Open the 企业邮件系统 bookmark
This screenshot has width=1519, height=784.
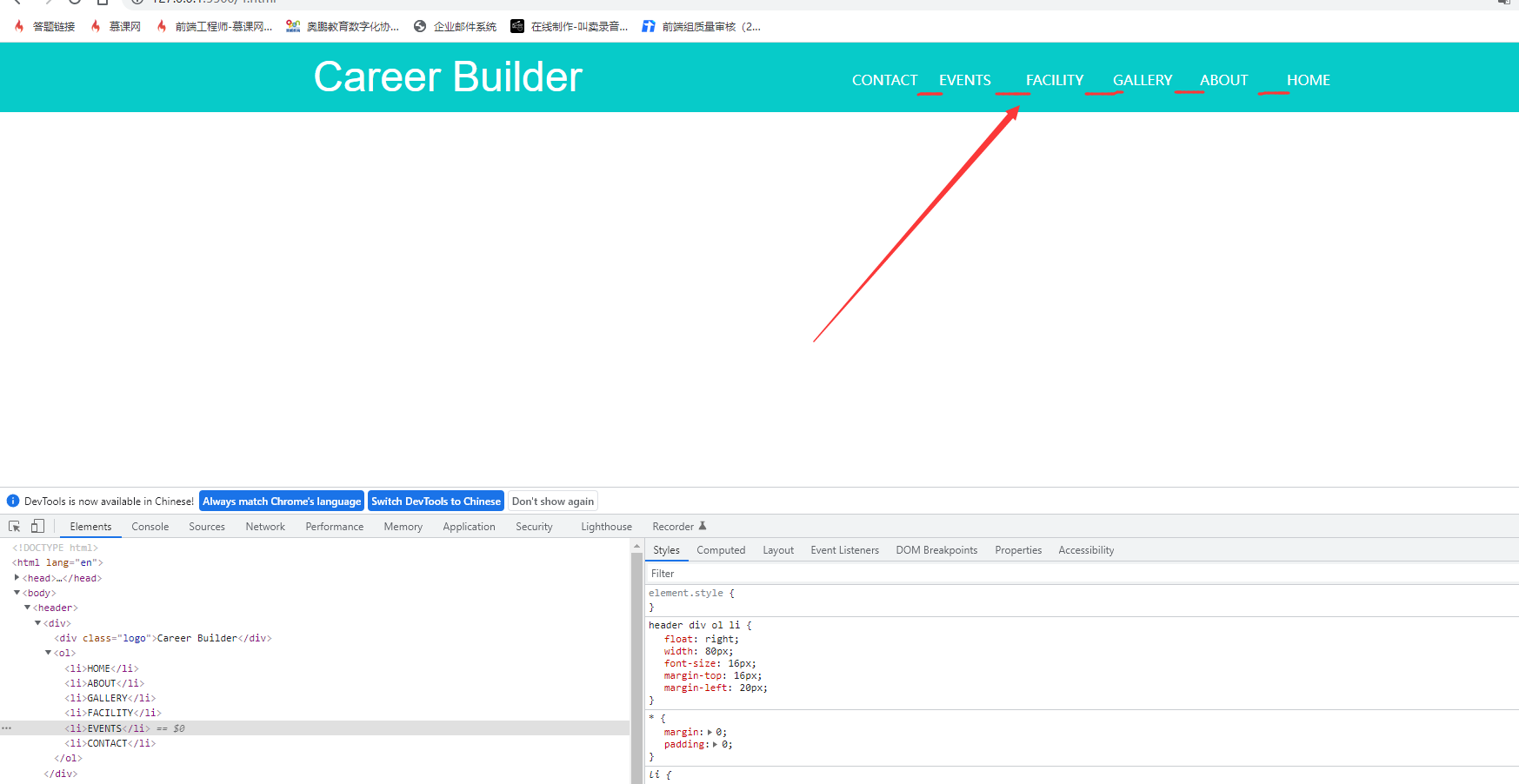click(455, 27)
